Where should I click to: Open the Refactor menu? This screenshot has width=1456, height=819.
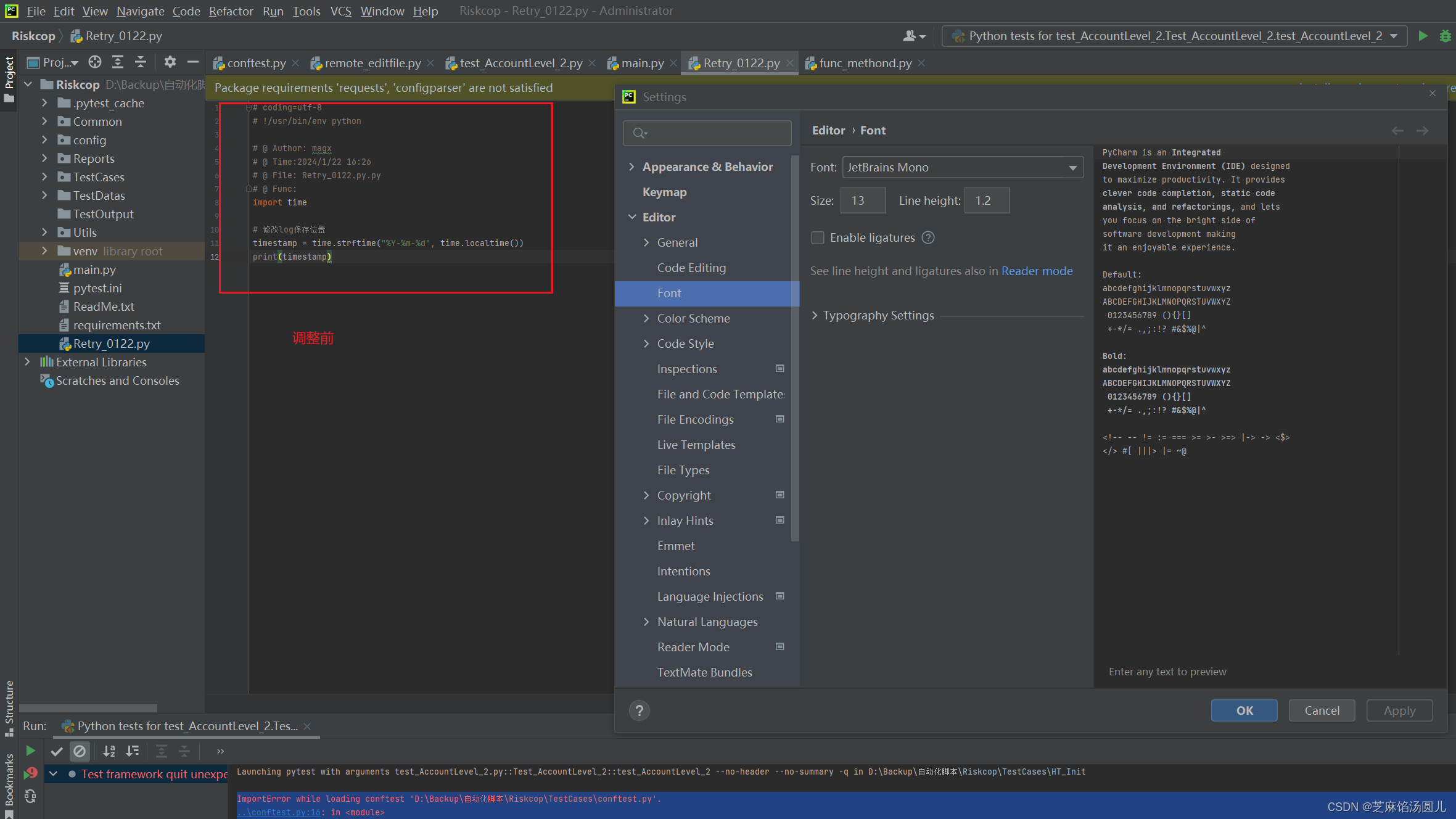[x=231, y=11]
